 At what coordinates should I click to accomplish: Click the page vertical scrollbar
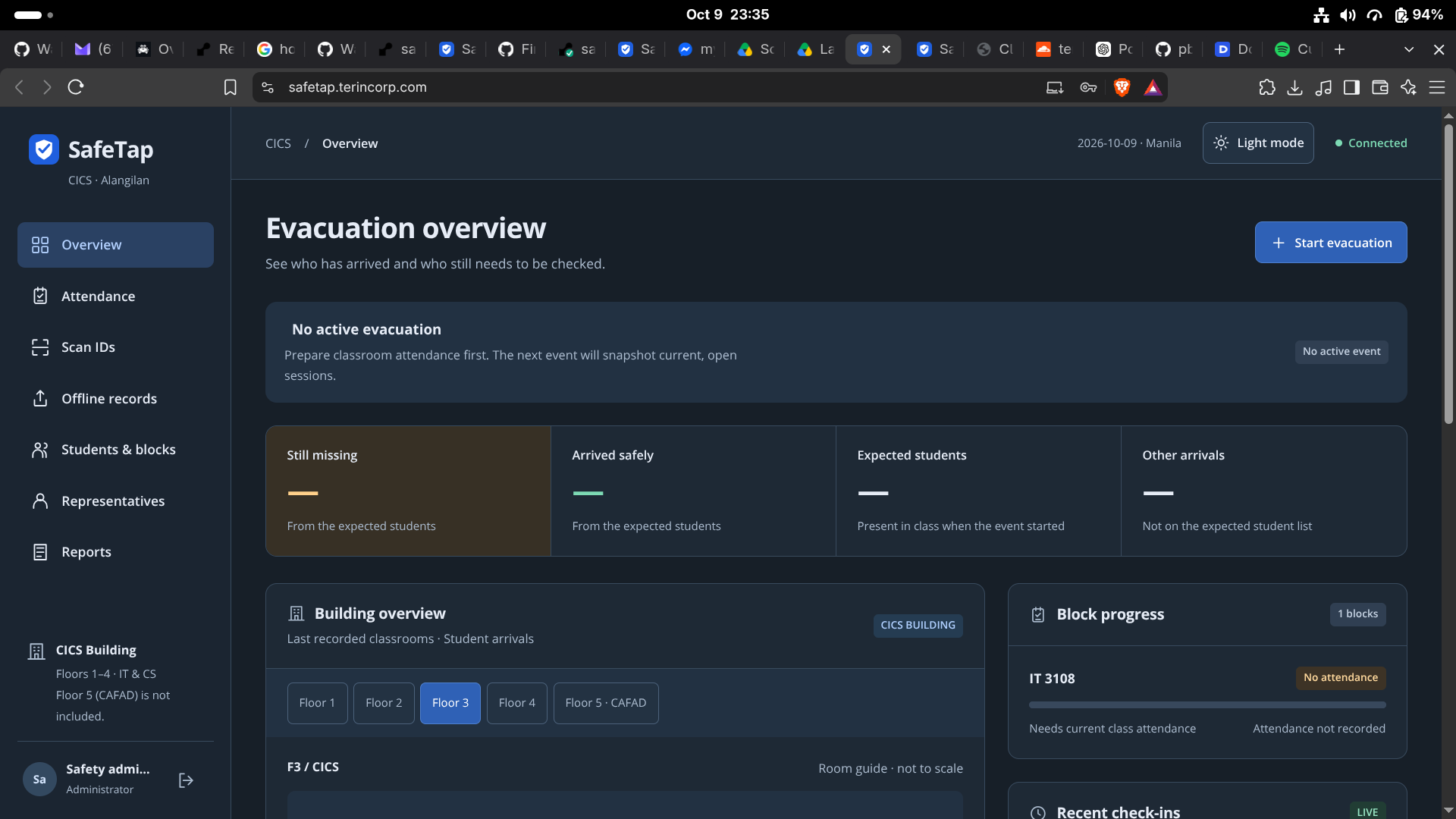click(x=1448, y=273)
